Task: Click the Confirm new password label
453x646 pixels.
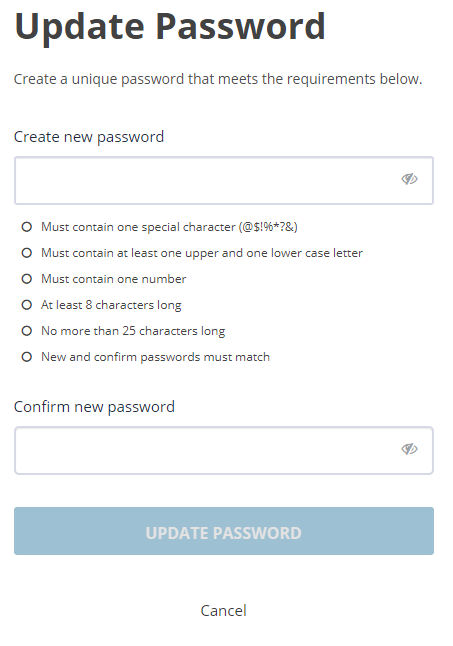Action: pyautogui.click(x=94, y=407)
